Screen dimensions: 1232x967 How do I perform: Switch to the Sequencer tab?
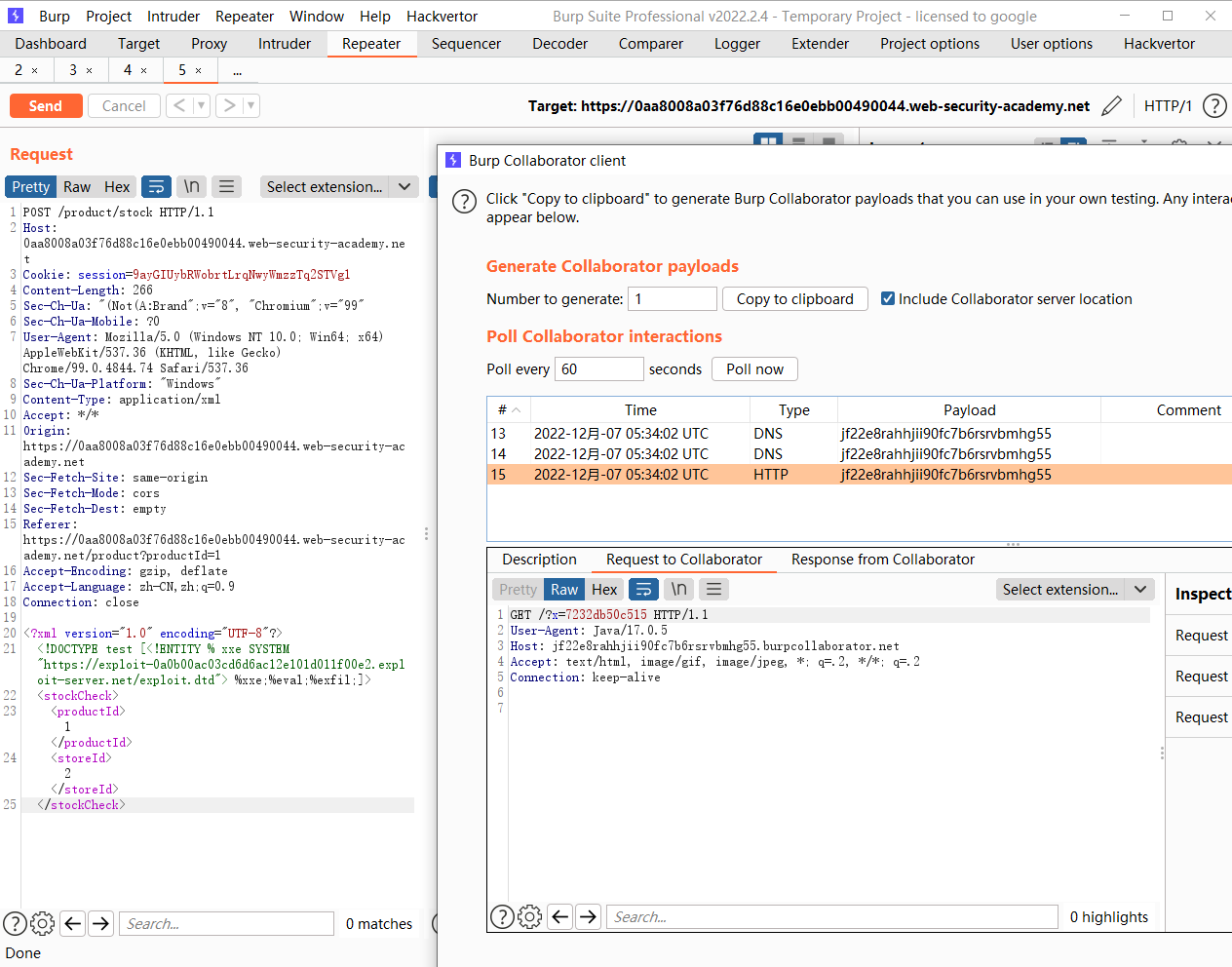466,44
